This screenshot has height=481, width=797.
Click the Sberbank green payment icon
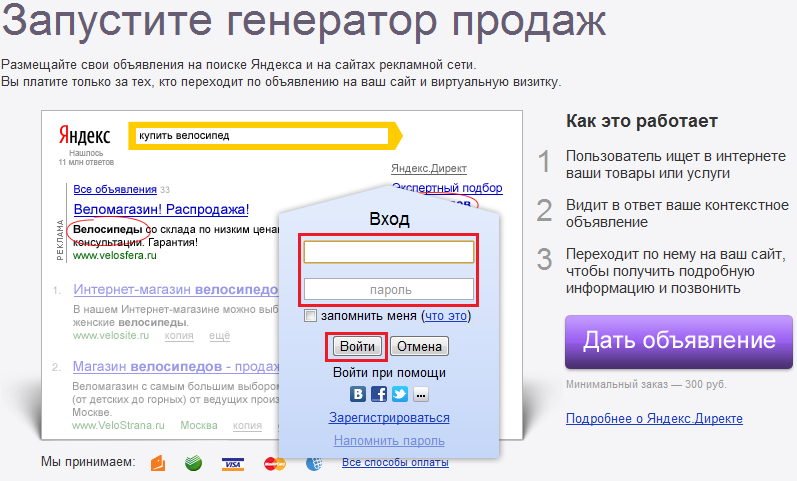(x=193, y=463)
